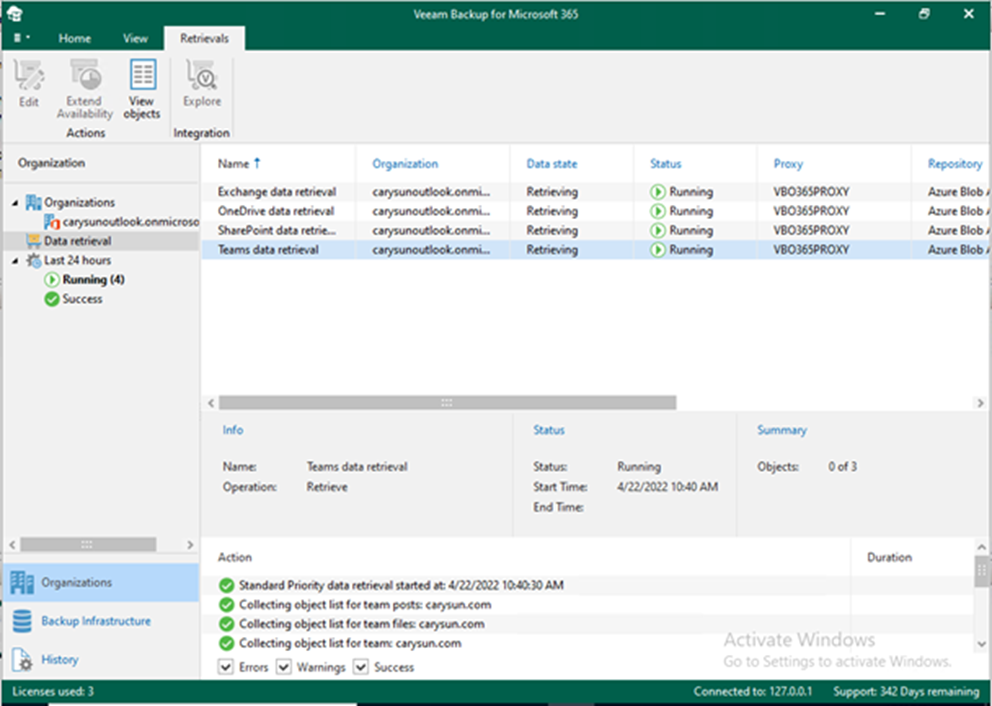Select the Success tree item
Viewport: 992px width, 706px height.
click(x=82, y=299)
